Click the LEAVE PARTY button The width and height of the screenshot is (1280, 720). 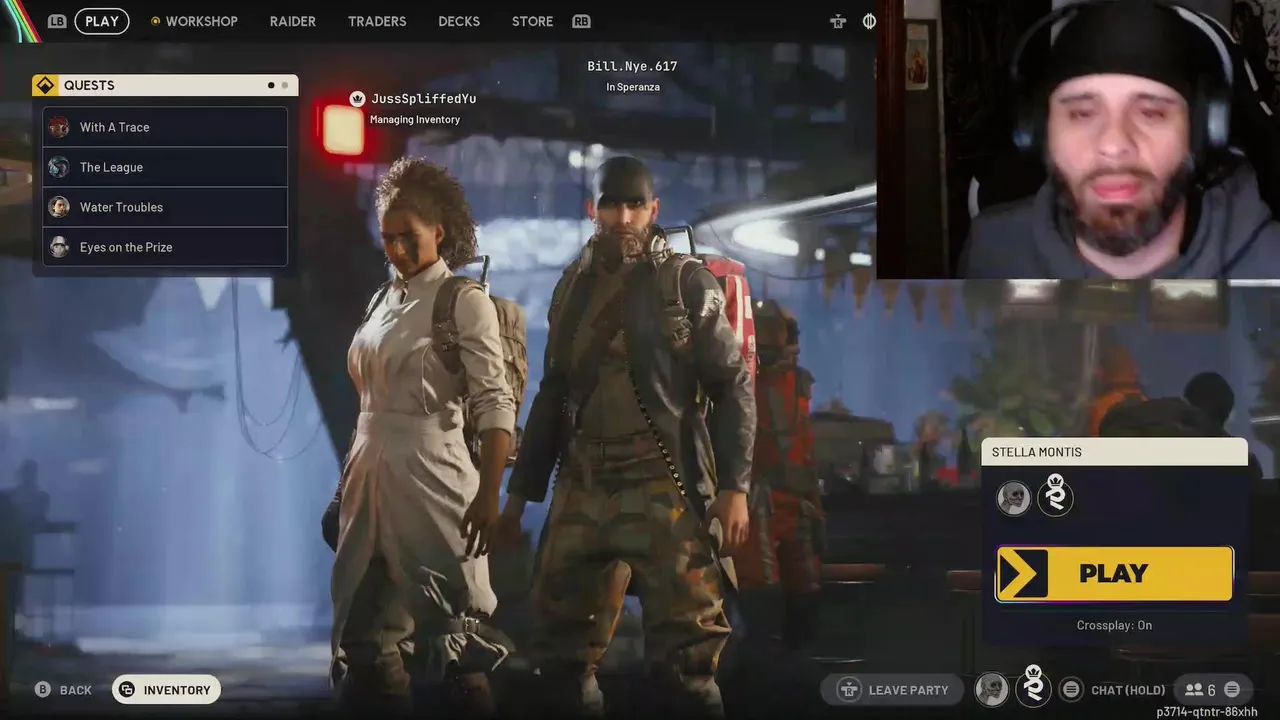tap(892, 690)
